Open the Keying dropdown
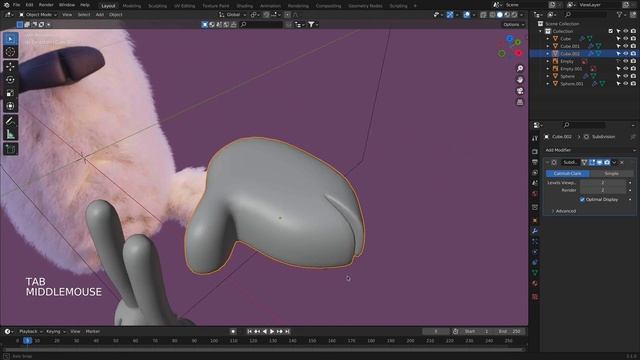The width and height of the screenshot is (640, 360). pos(55,331)
